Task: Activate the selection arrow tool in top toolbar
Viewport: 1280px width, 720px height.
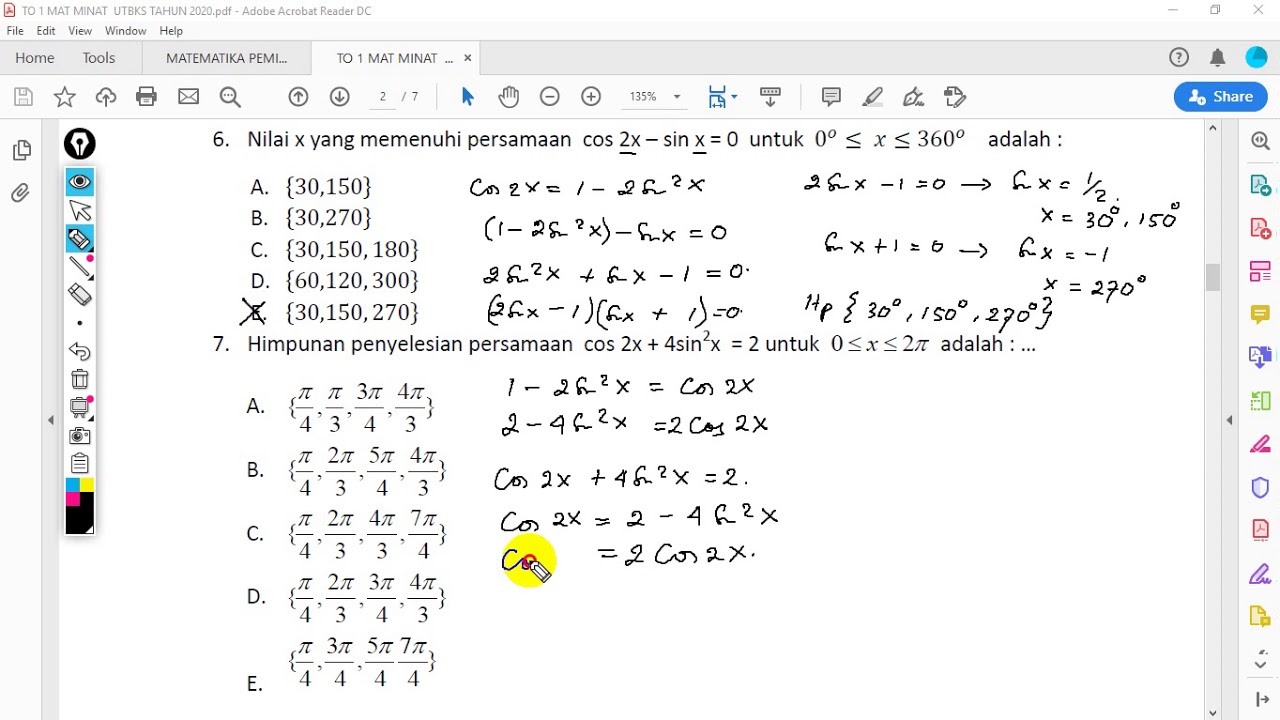Action: 468,97
